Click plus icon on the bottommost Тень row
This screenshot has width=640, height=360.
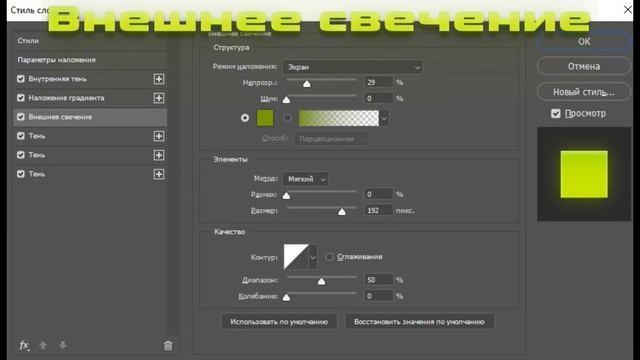click(159, 174)
